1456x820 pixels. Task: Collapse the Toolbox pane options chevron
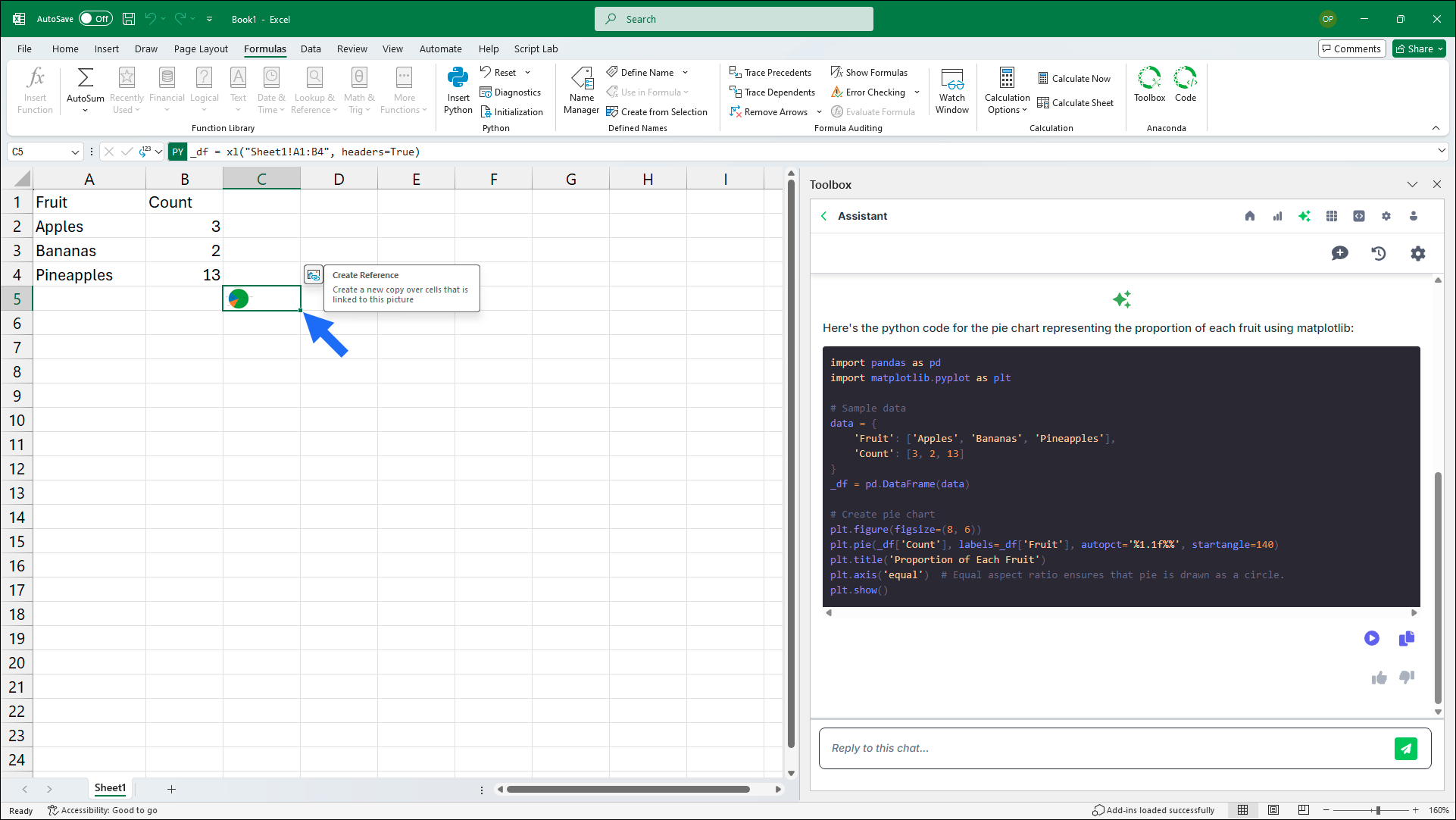coord(1412,184)
